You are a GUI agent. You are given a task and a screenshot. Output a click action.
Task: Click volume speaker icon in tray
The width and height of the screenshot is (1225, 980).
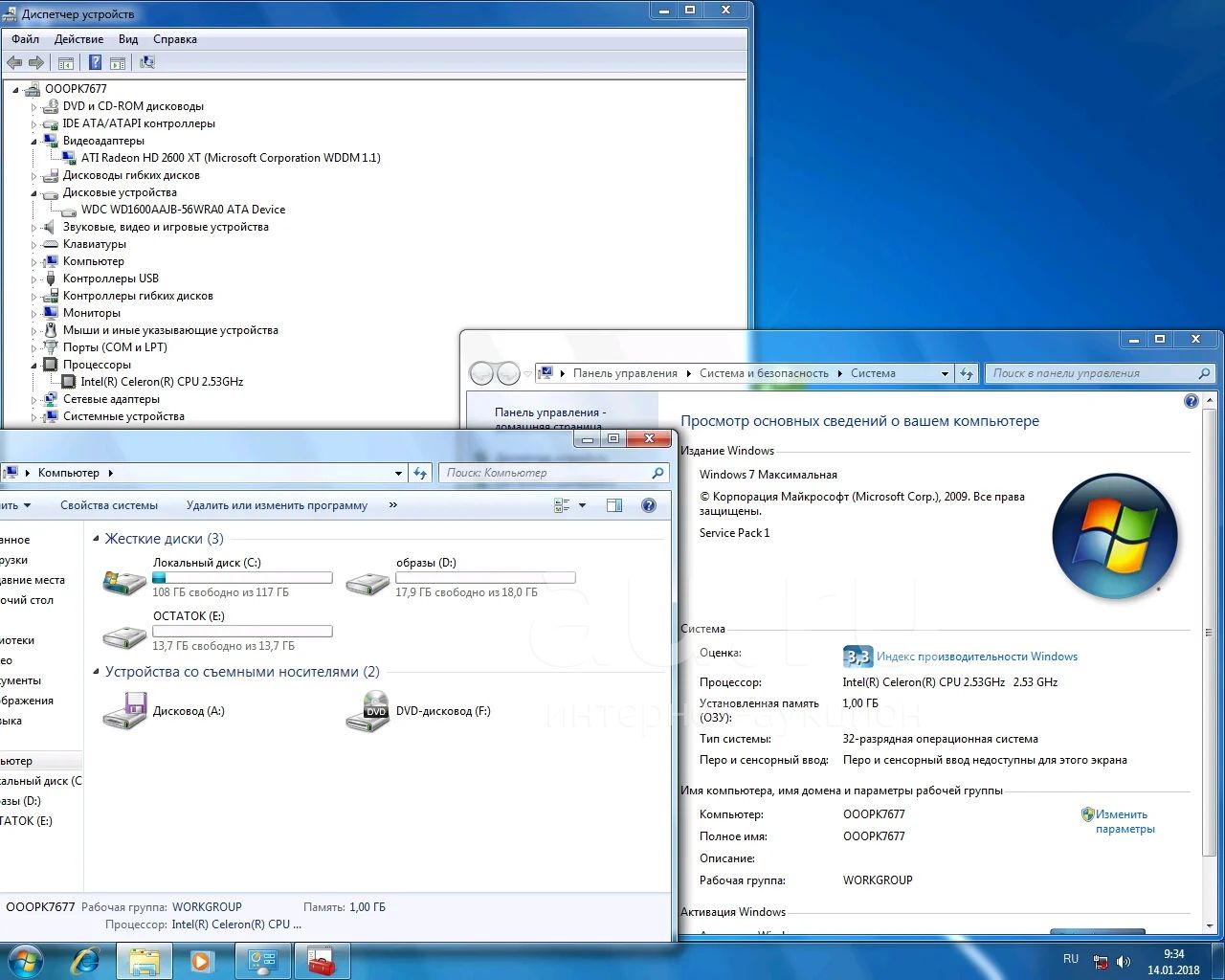tap(1124, 962)
